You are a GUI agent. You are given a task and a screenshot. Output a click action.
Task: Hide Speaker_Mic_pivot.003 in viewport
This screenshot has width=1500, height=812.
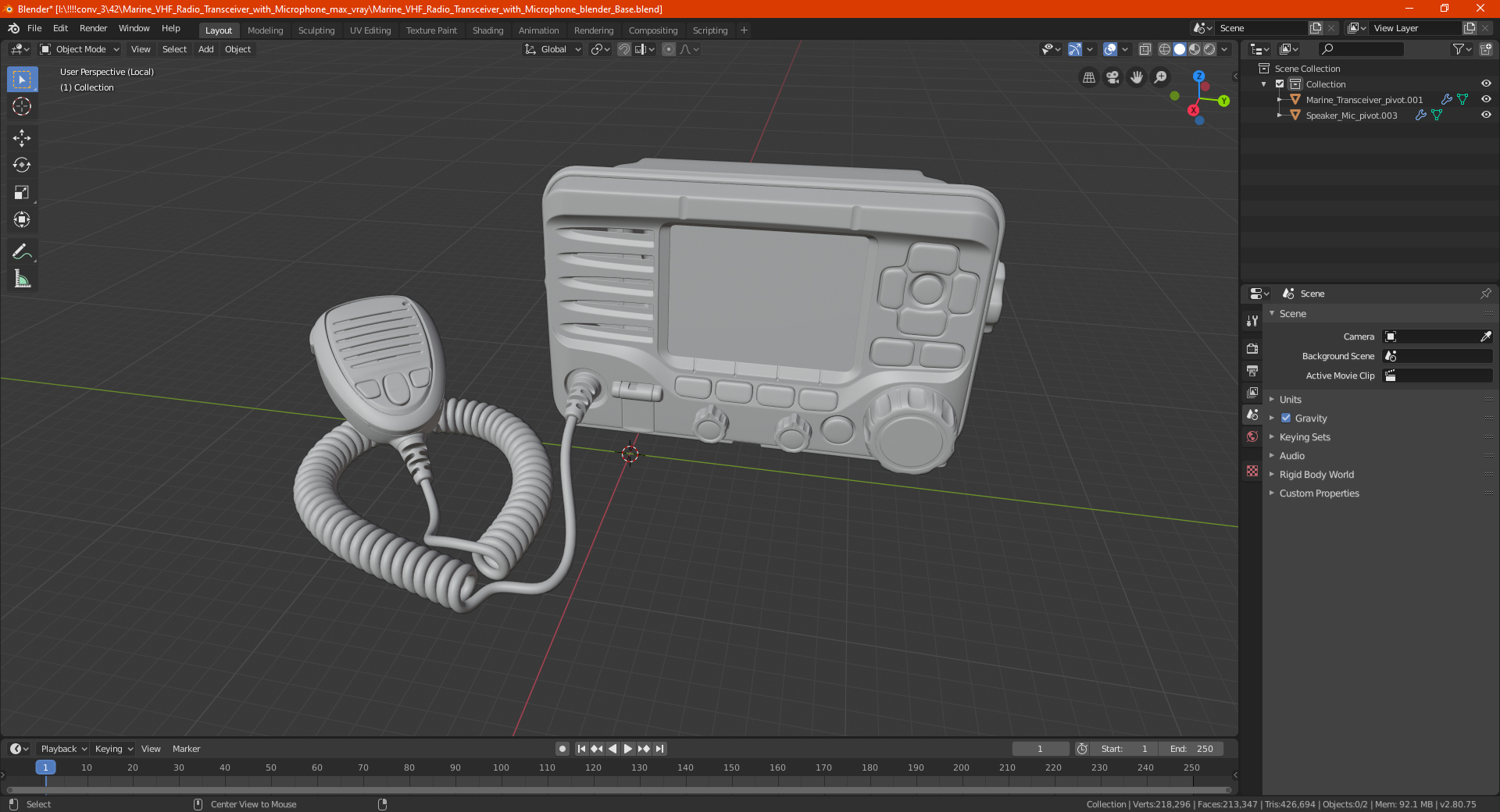1485,116
